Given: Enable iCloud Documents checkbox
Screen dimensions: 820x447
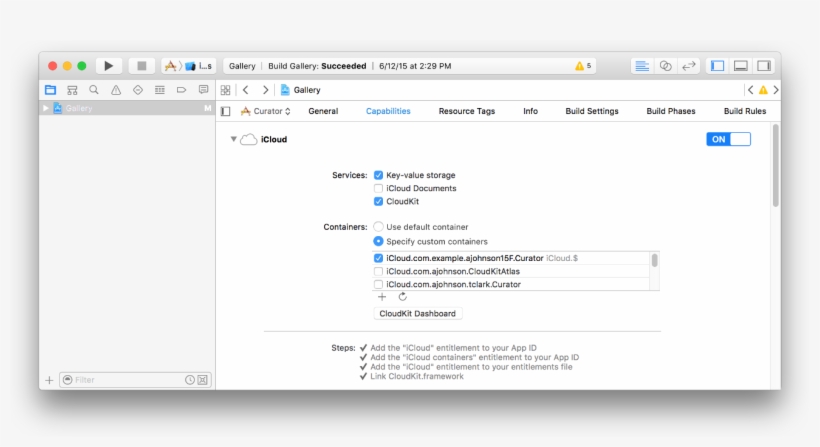Looking at the screenshot, I should pos(378,188).
